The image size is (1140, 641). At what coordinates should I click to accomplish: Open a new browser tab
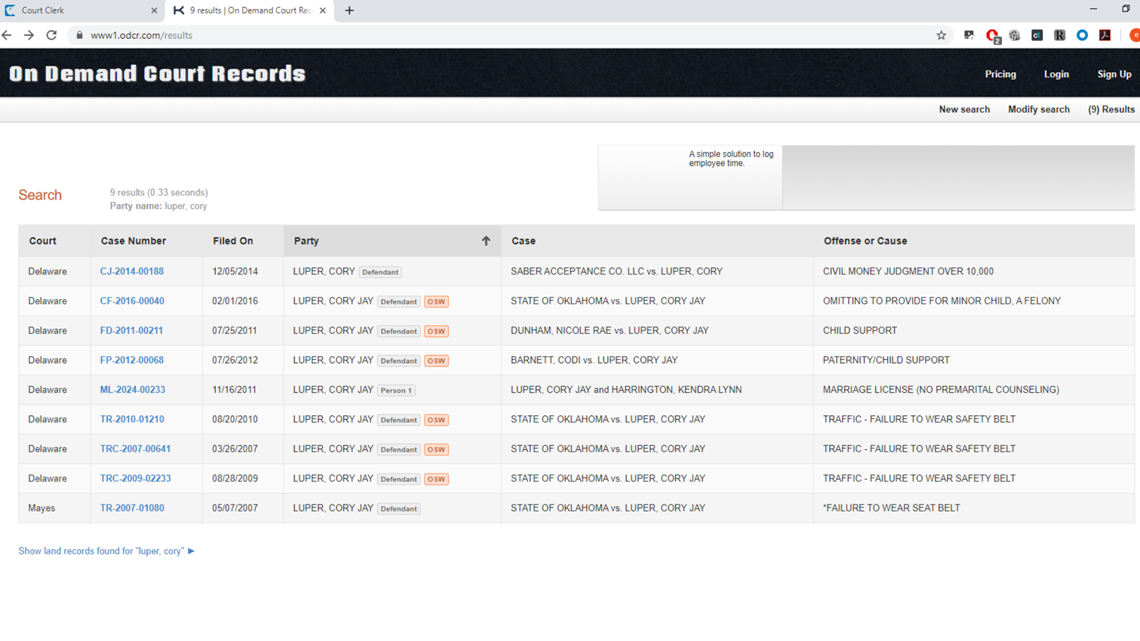tap(349, 10)
